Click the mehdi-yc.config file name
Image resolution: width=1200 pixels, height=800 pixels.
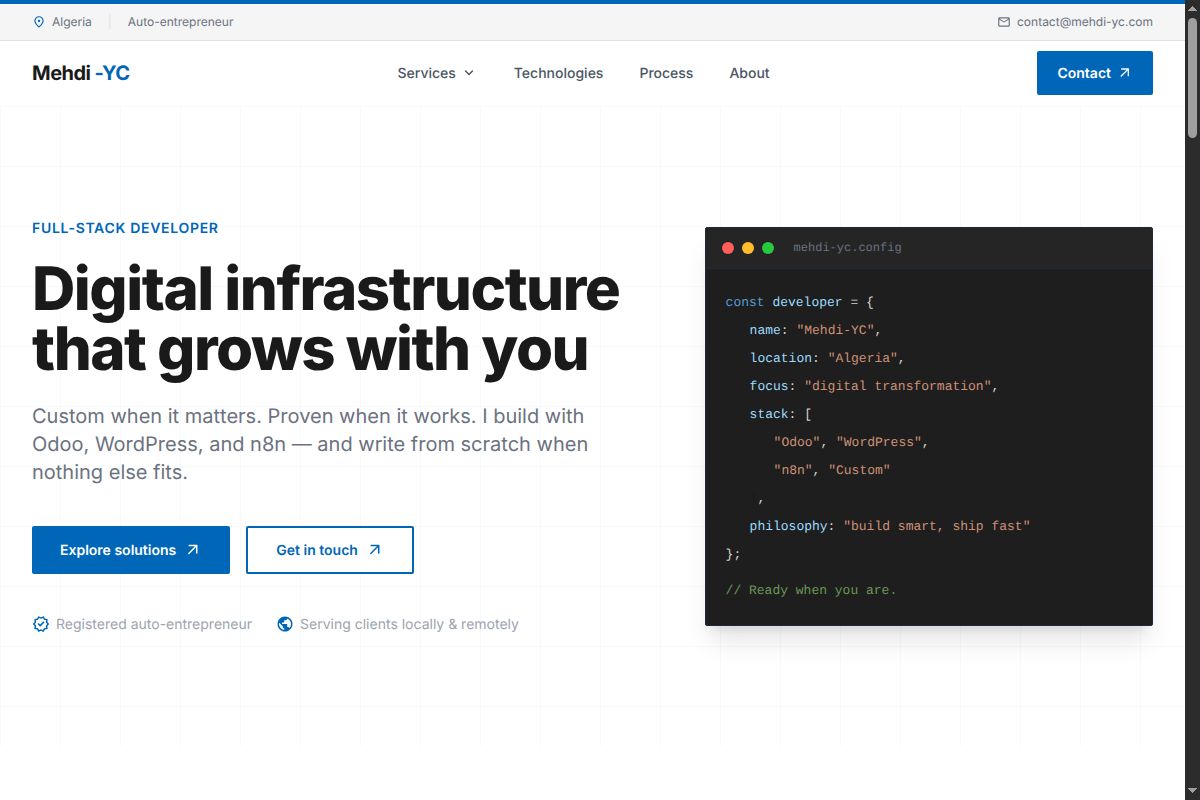847,248
